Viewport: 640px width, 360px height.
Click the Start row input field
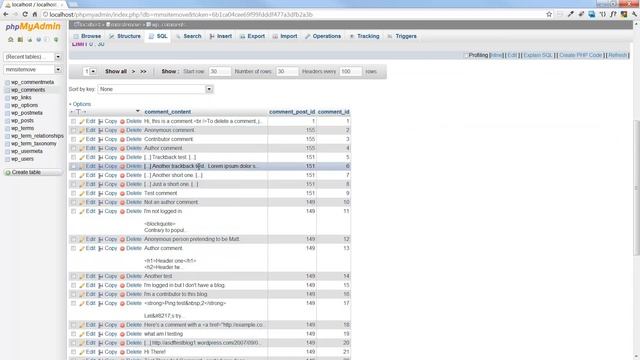click(220, 71)
